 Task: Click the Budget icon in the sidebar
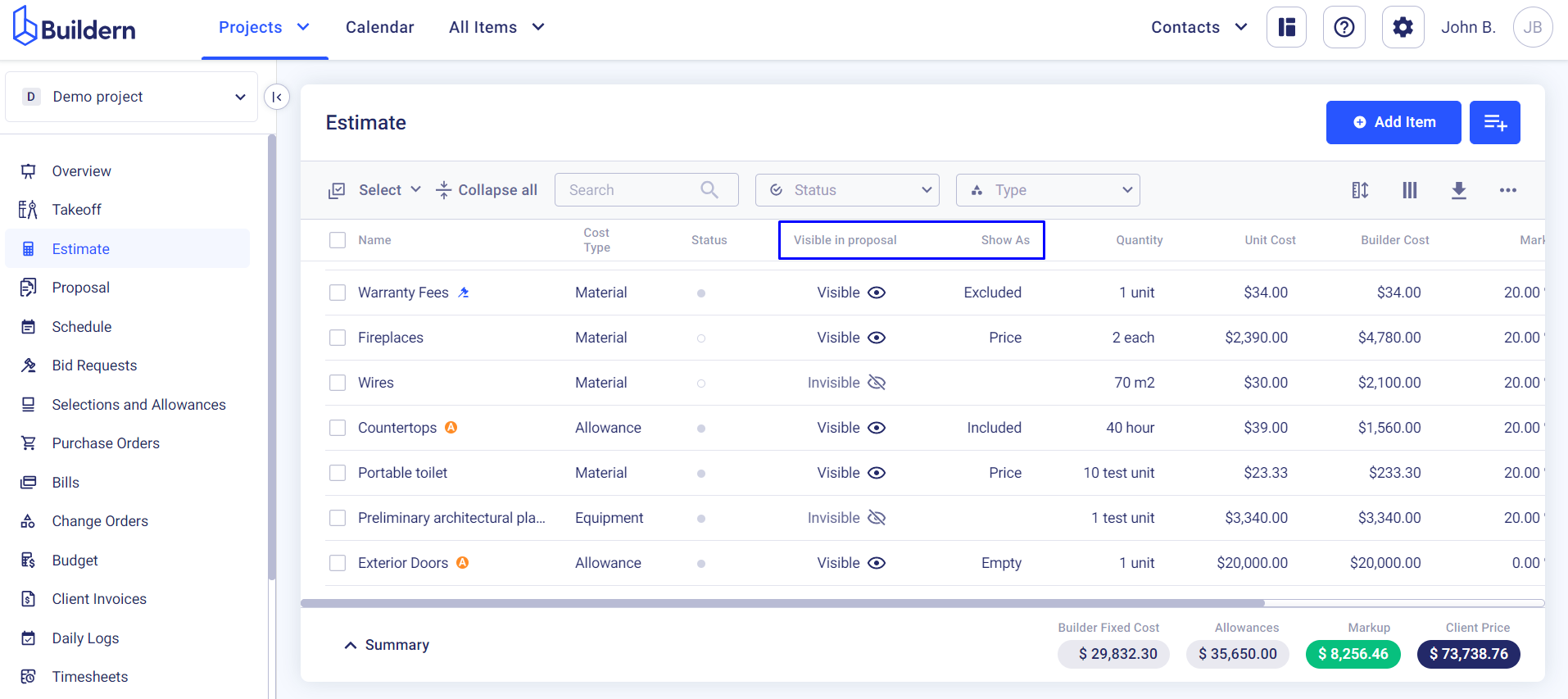coord(28,561)
